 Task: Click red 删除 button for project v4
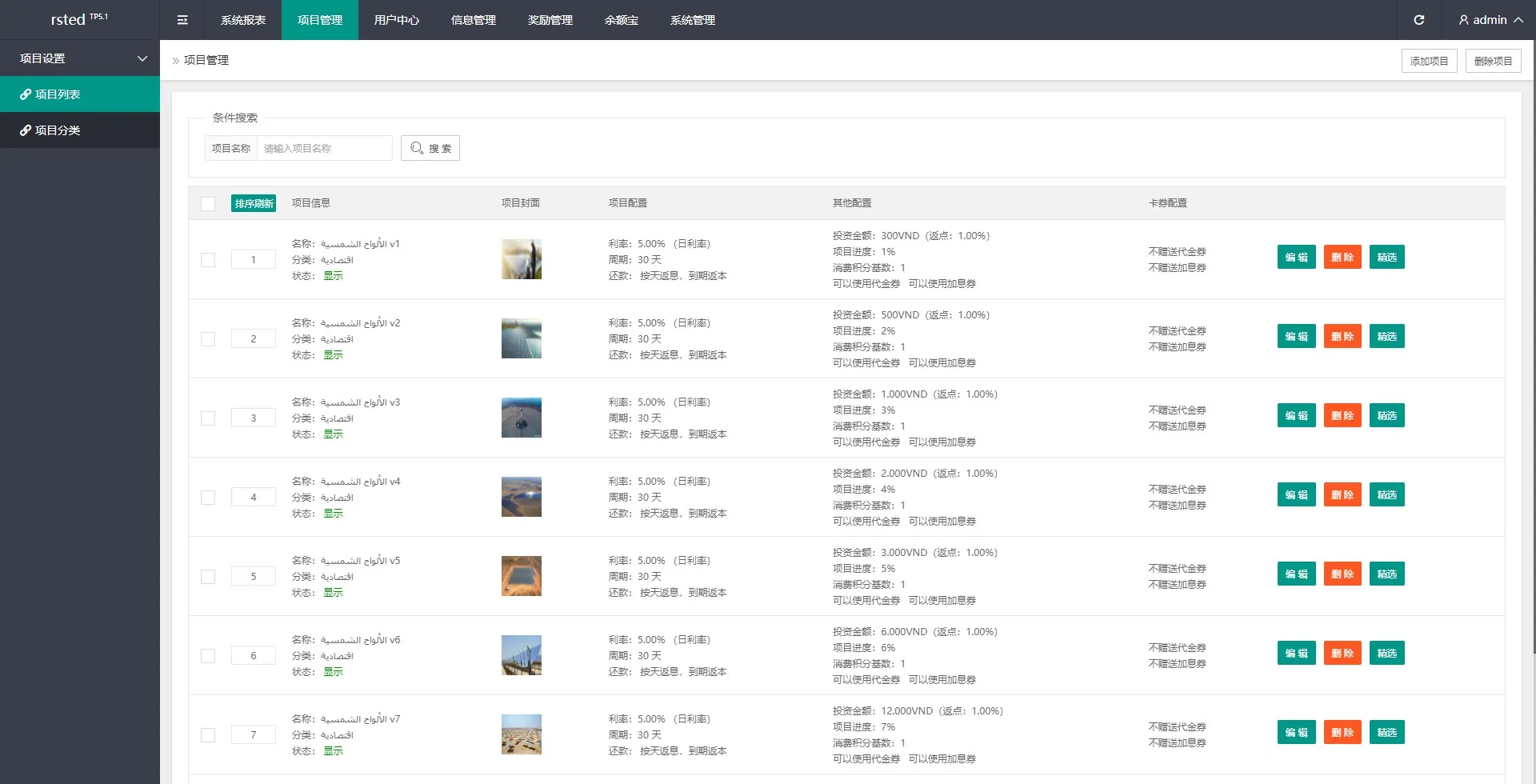point(1342,495)
